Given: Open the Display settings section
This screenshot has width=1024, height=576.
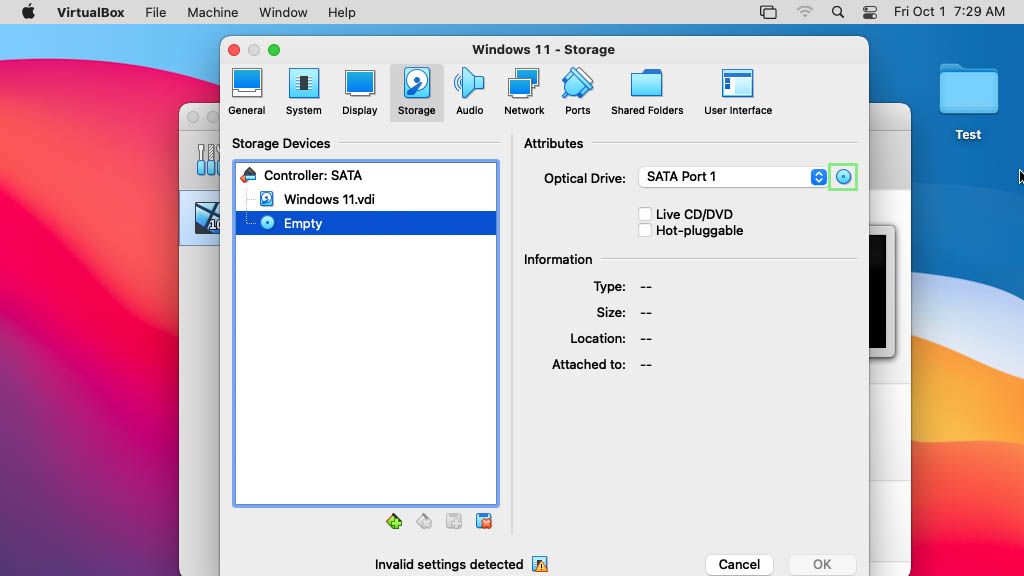Looking at the screenshot, I should point(360,92).
